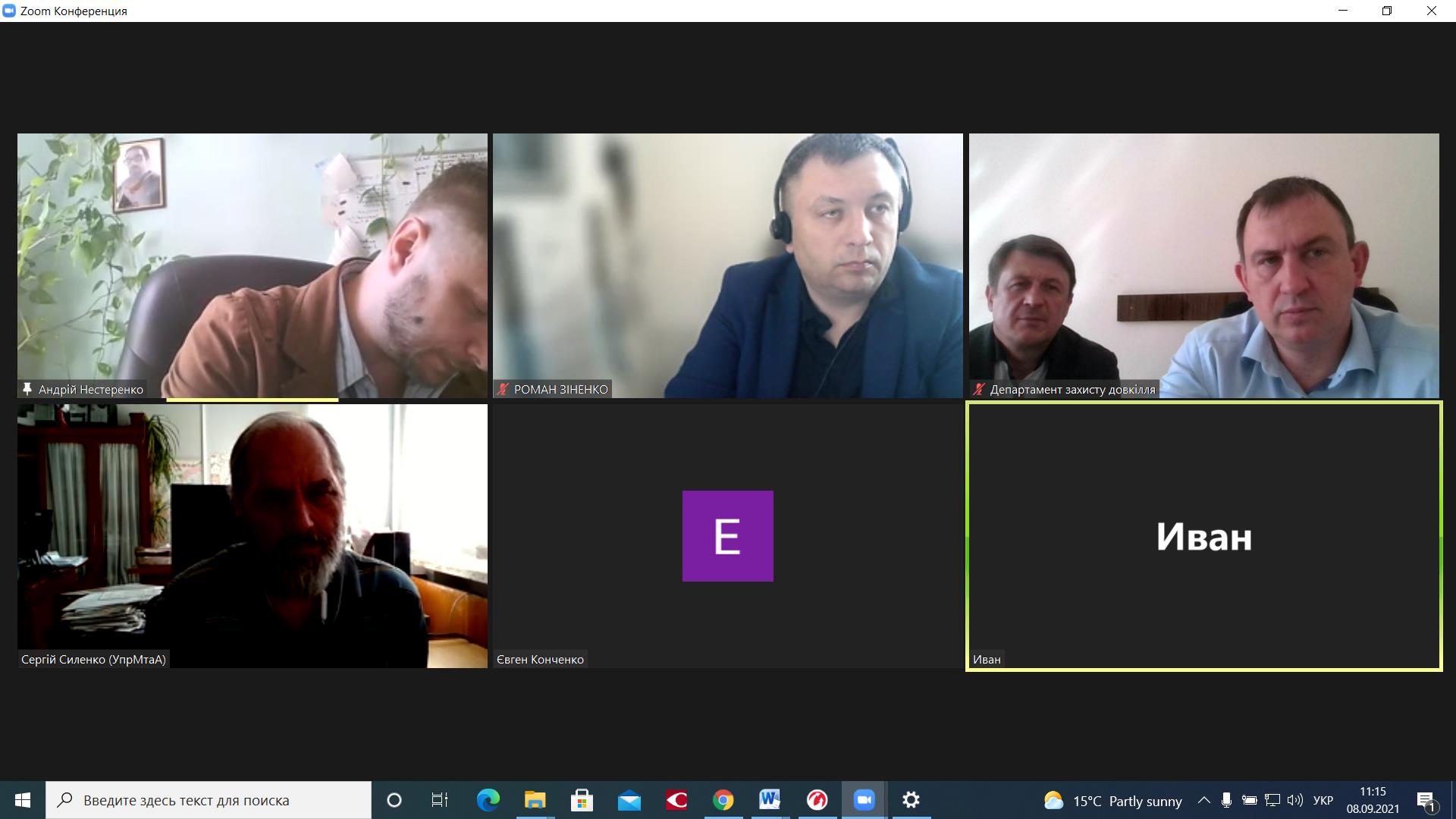Click the muted mic icon on Департамент захисту довкілля

click(x=978, y=389)
